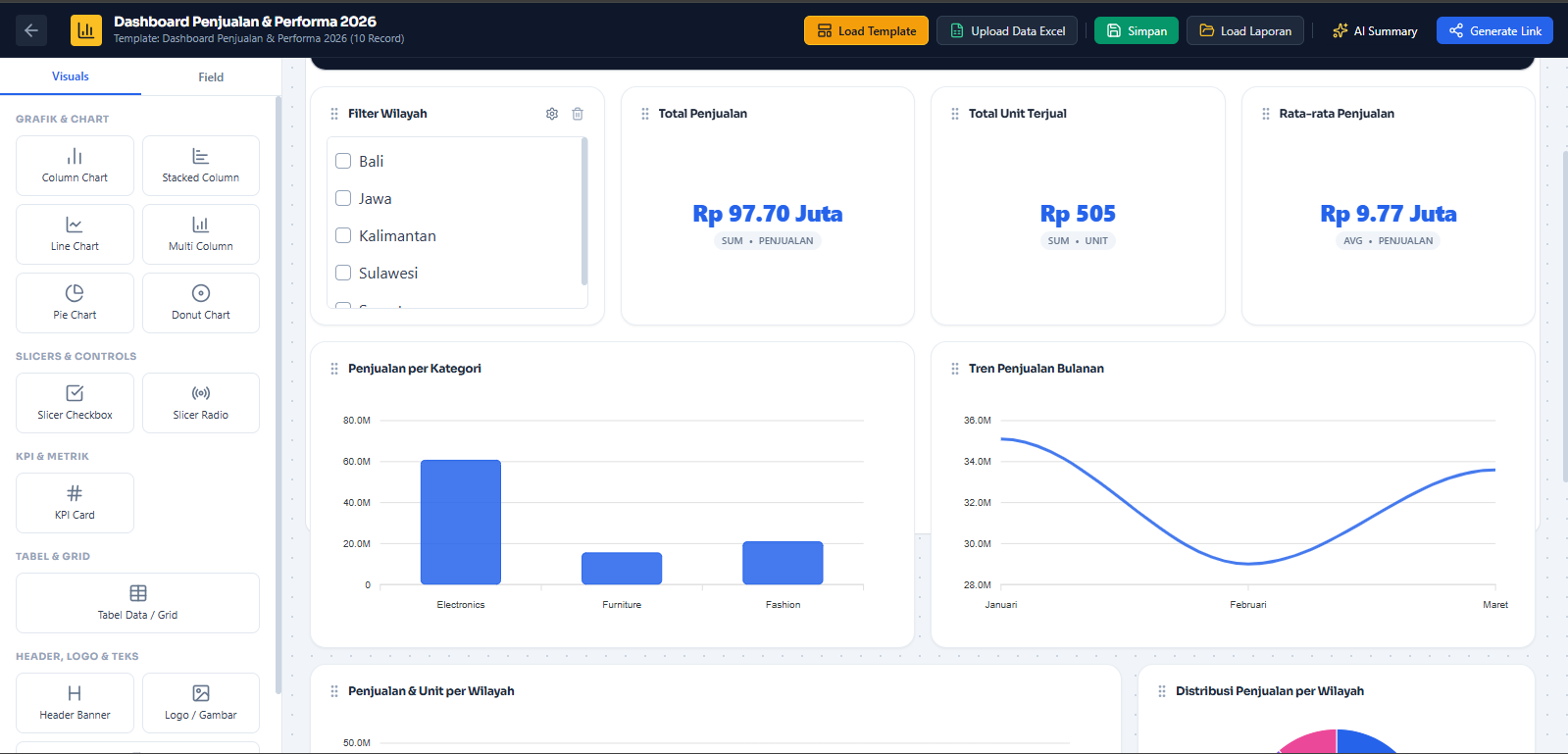The image size is (1568, 754).
Task: Click the yellow dashboard logo icon
Action: pos(86,30)
